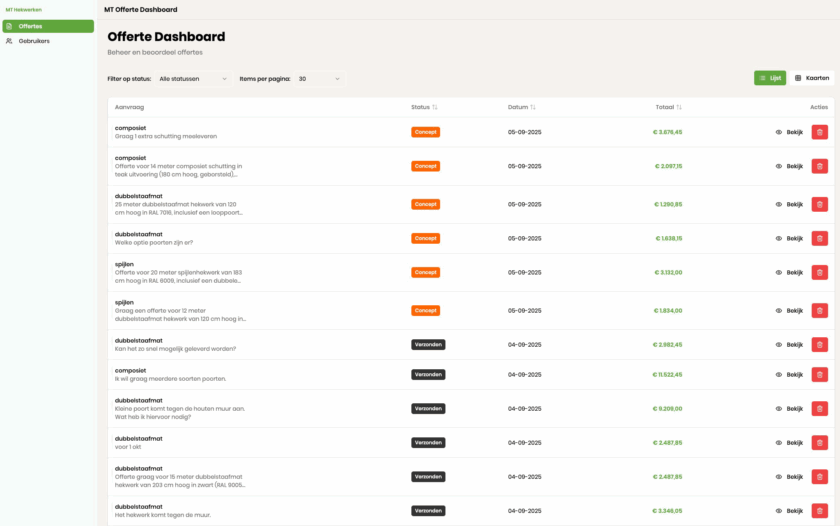Click eye icon for 'Kan het zo snel mogelijk' row
The width and height of the screenshot is (840, 526).
click(x=779, y=344)
